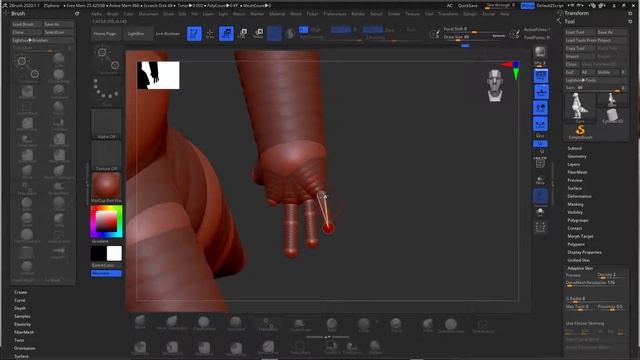The height and width of the screenshot is (360, 640).
Task: Expand the Morph Target subpalette
Action: [x=580, y=236]
